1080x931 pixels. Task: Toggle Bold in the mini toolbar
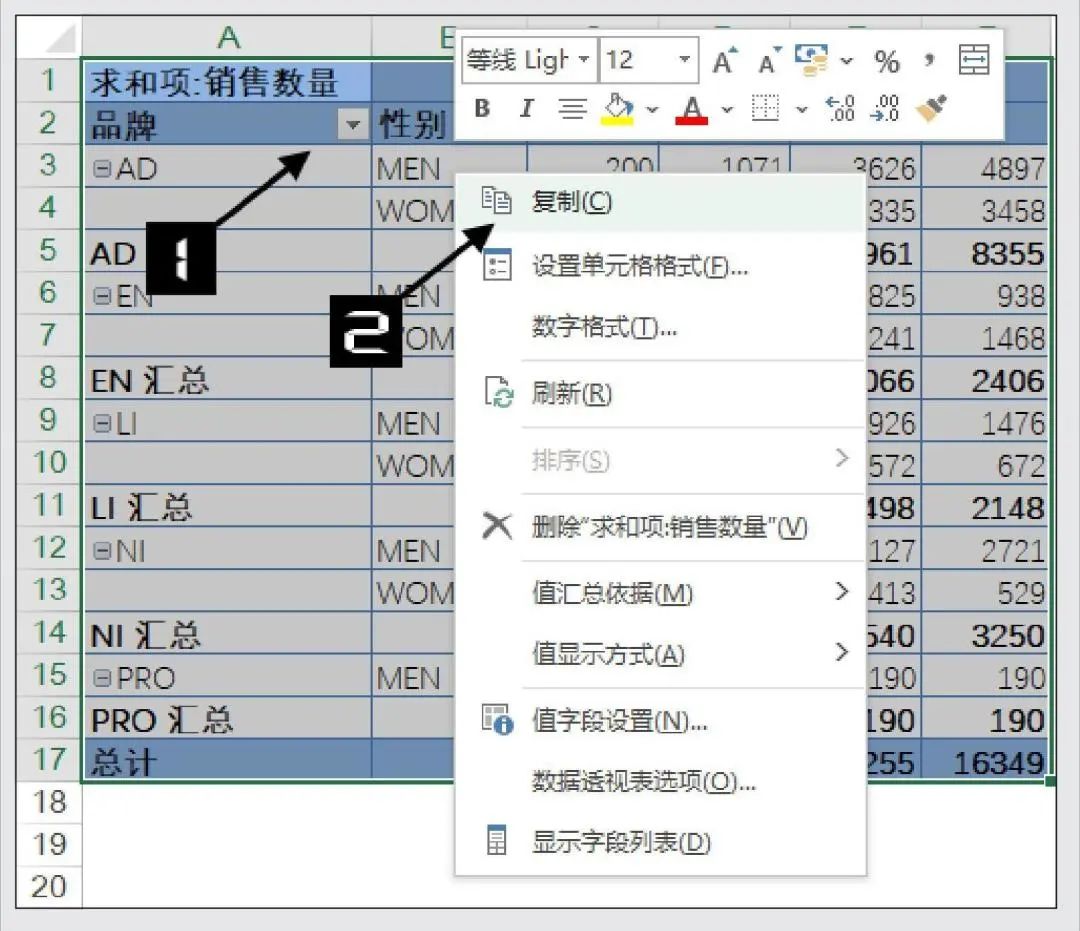click(x=482, y=108)
